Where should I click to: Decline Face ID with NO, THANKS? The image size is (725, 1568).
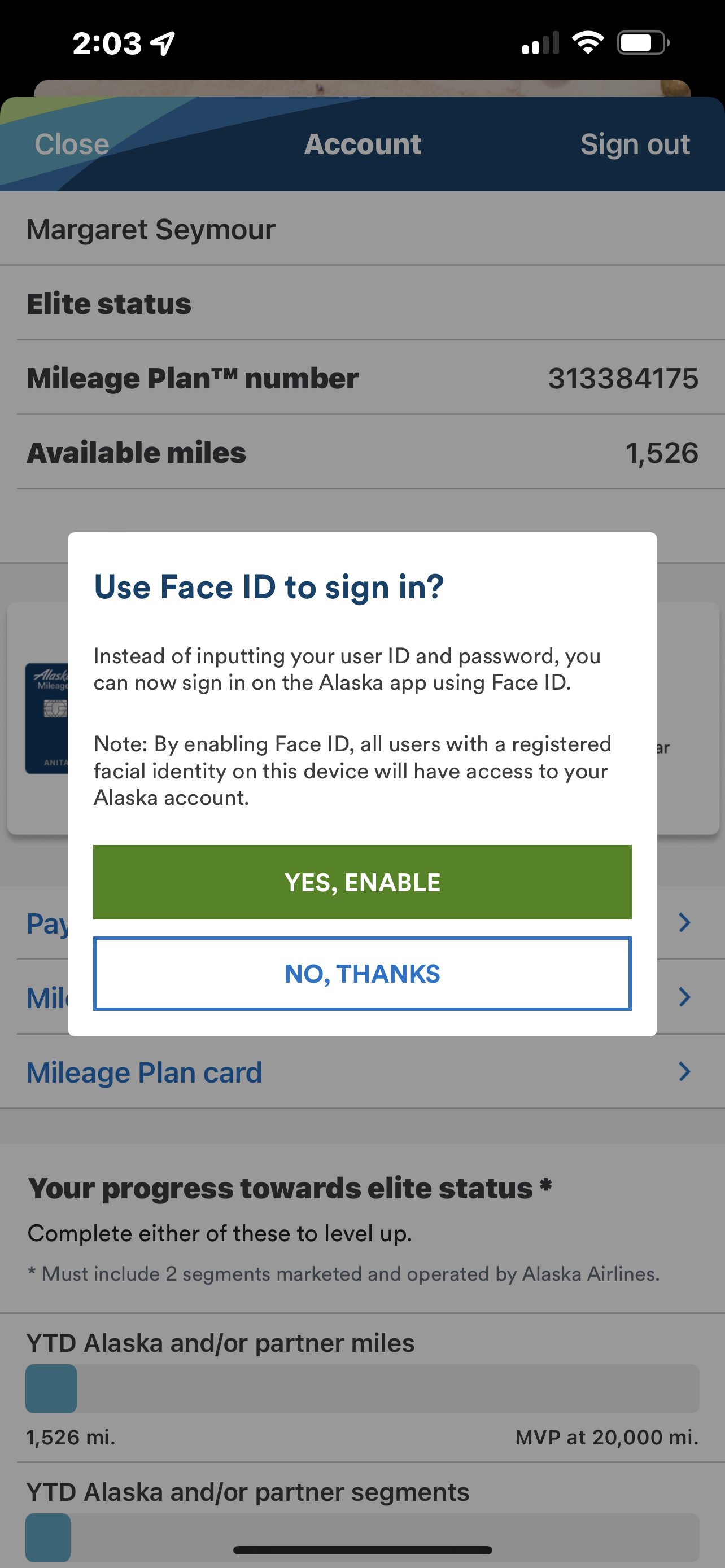(x=362, y=973)
